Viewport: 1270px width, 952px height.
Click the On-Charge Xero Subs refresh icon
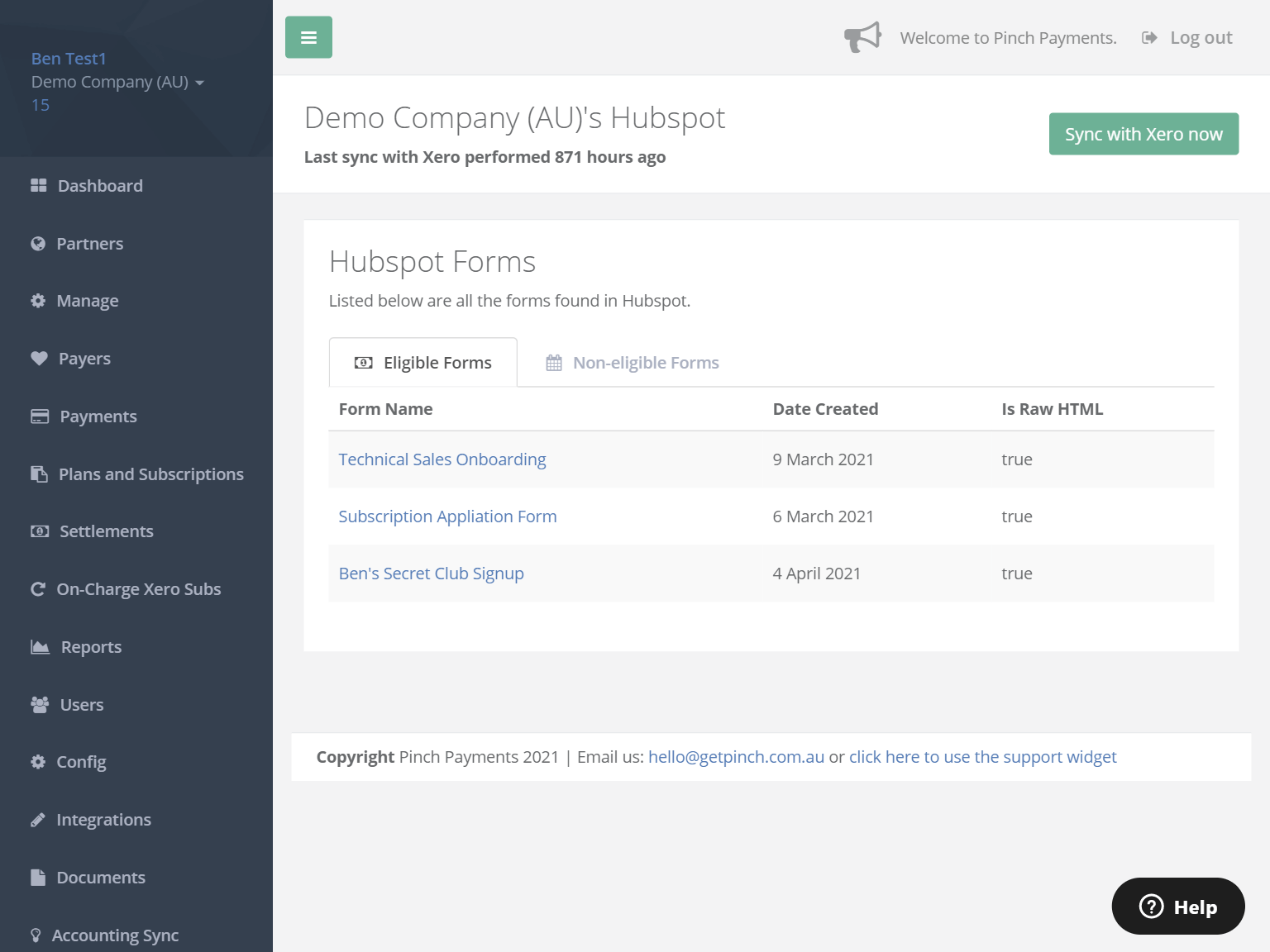point(38,589)
